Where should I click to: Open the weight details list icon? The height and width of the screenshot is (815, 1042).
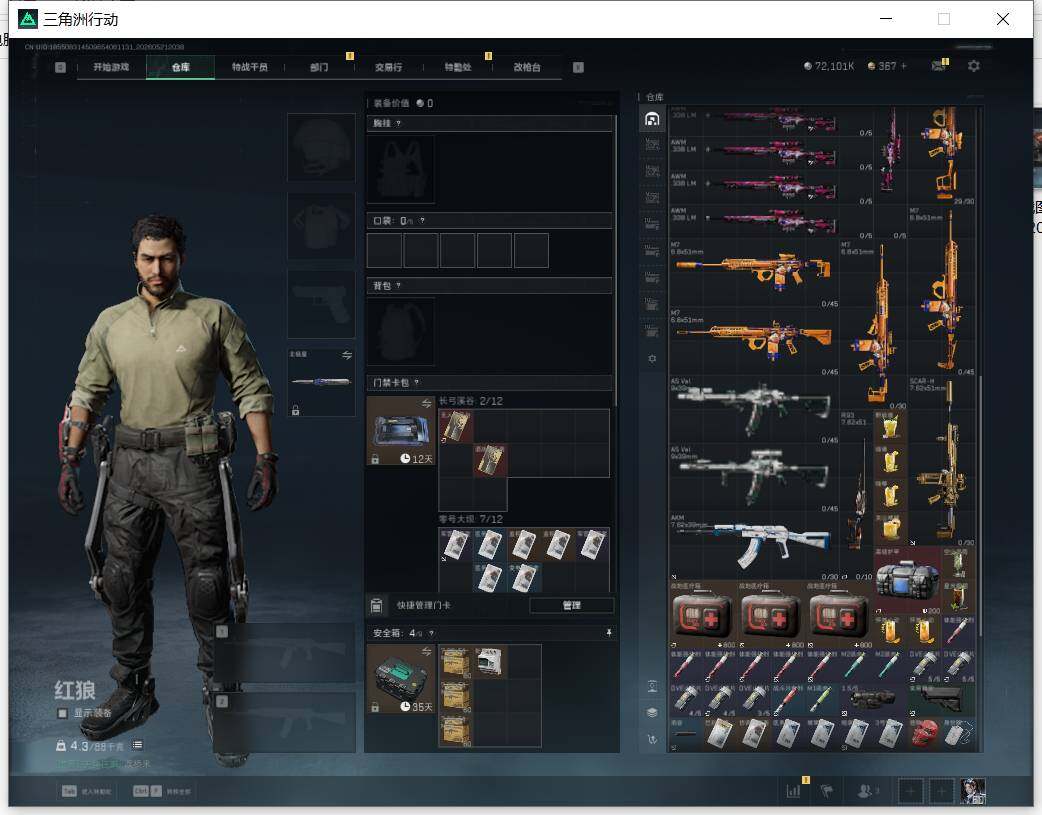click(x=138, y=745)
